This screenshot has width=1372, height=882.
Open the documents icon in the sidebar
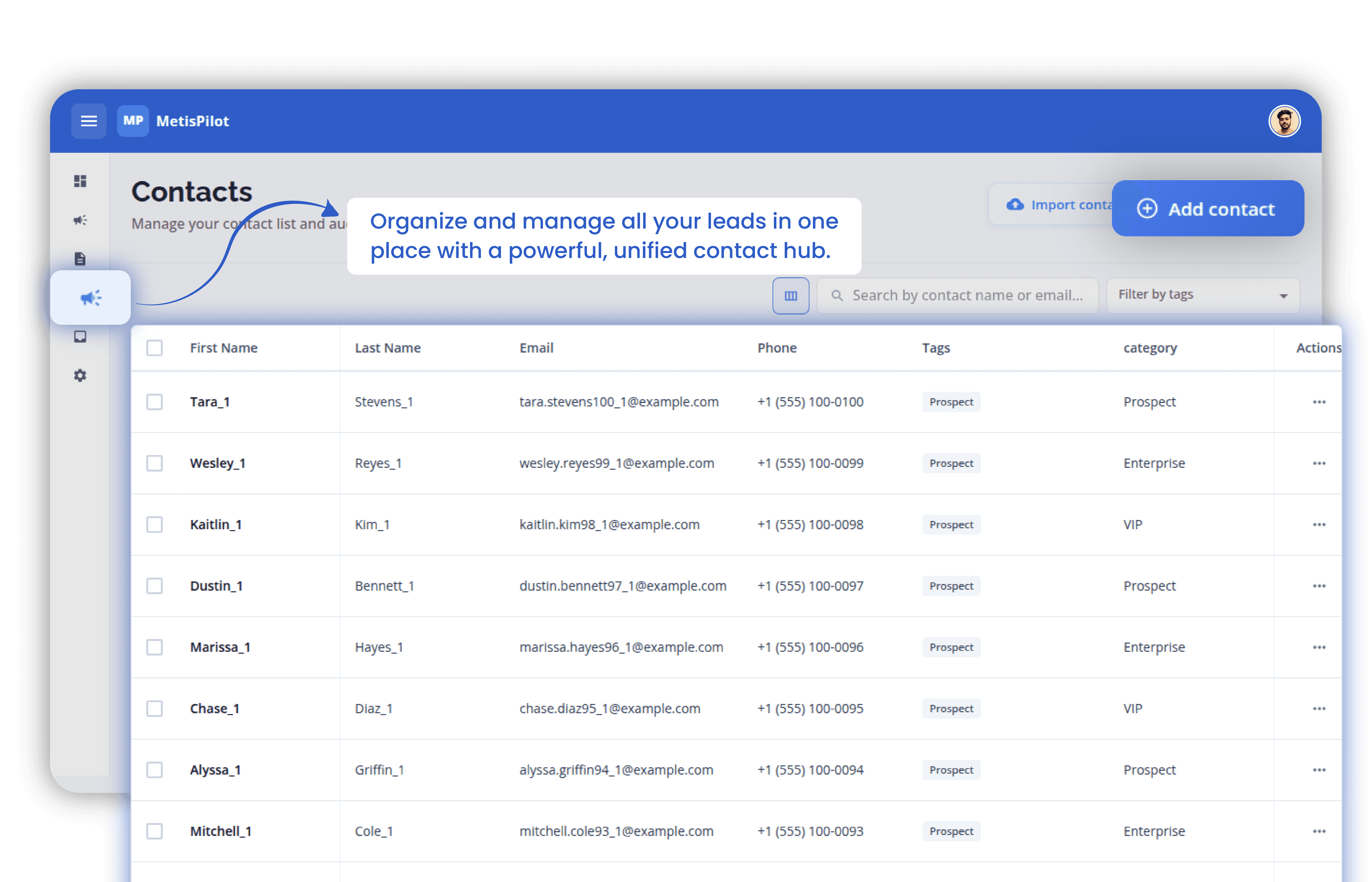pyautogui.click(x=80, y=259)
